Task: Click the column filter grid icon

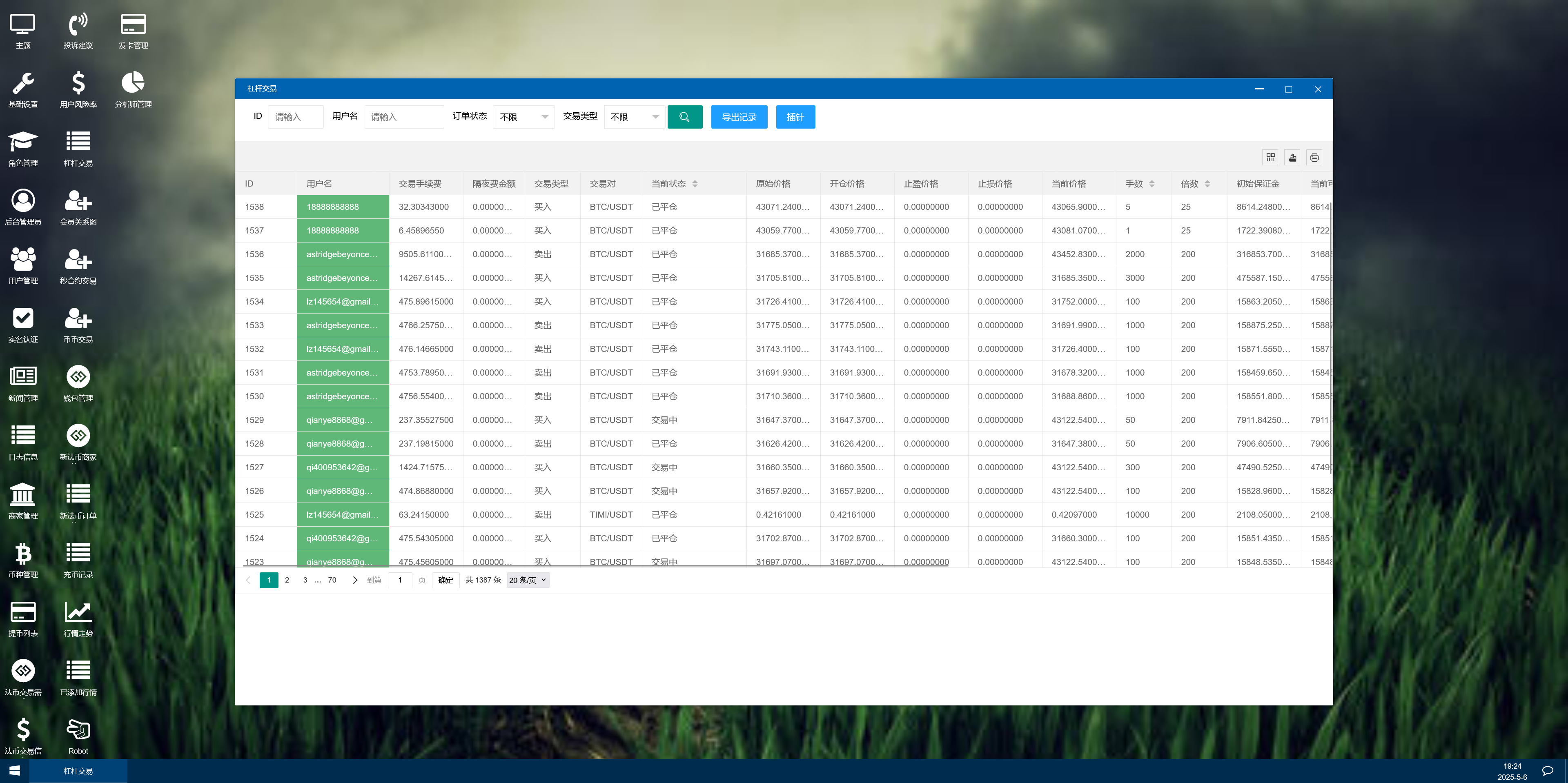Action: (x=1270, y=158)
